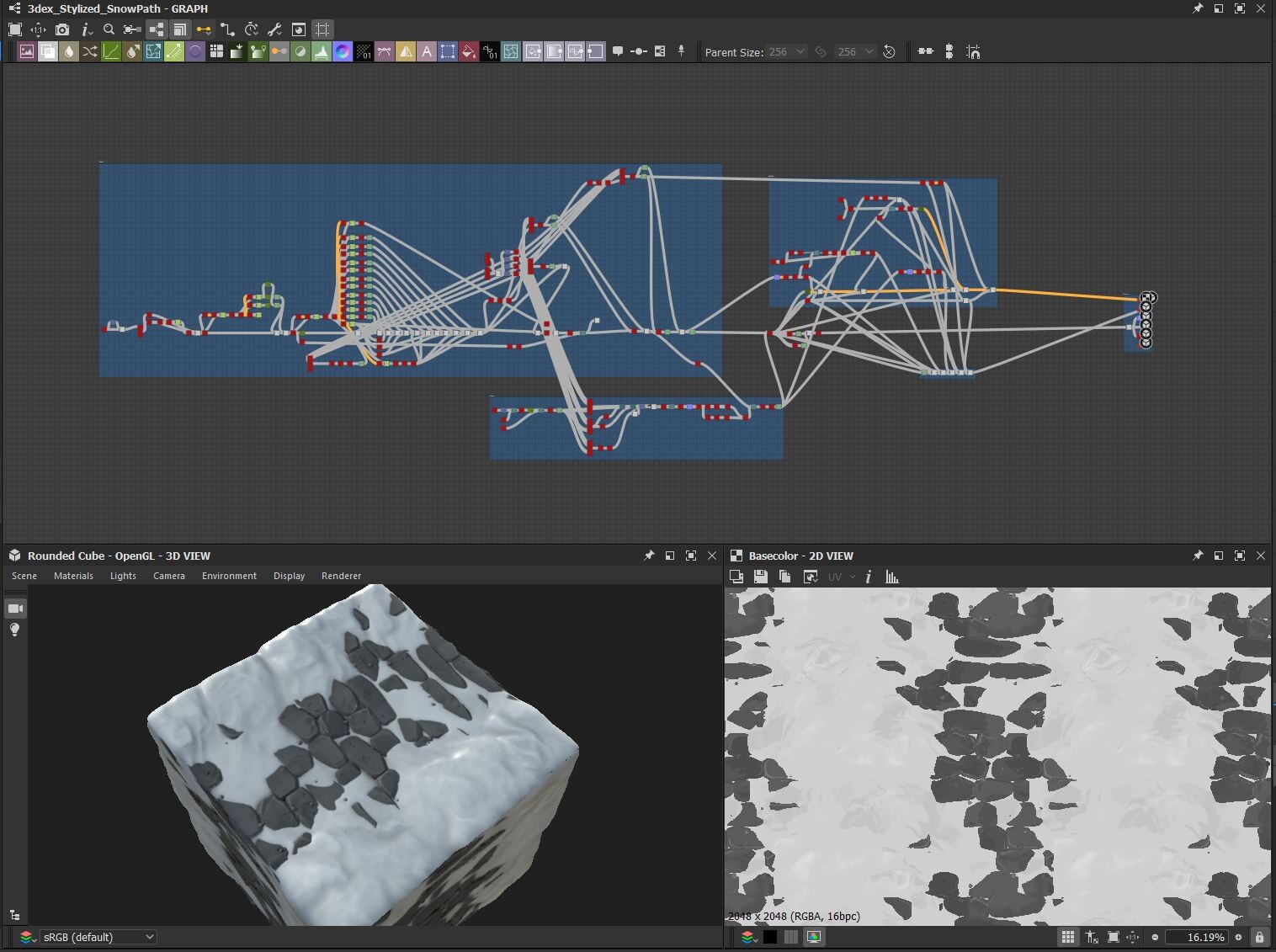Viewport: 1276px width, 952px height.
Task: Save the current image in the 2D view
Action: point(762,577)
